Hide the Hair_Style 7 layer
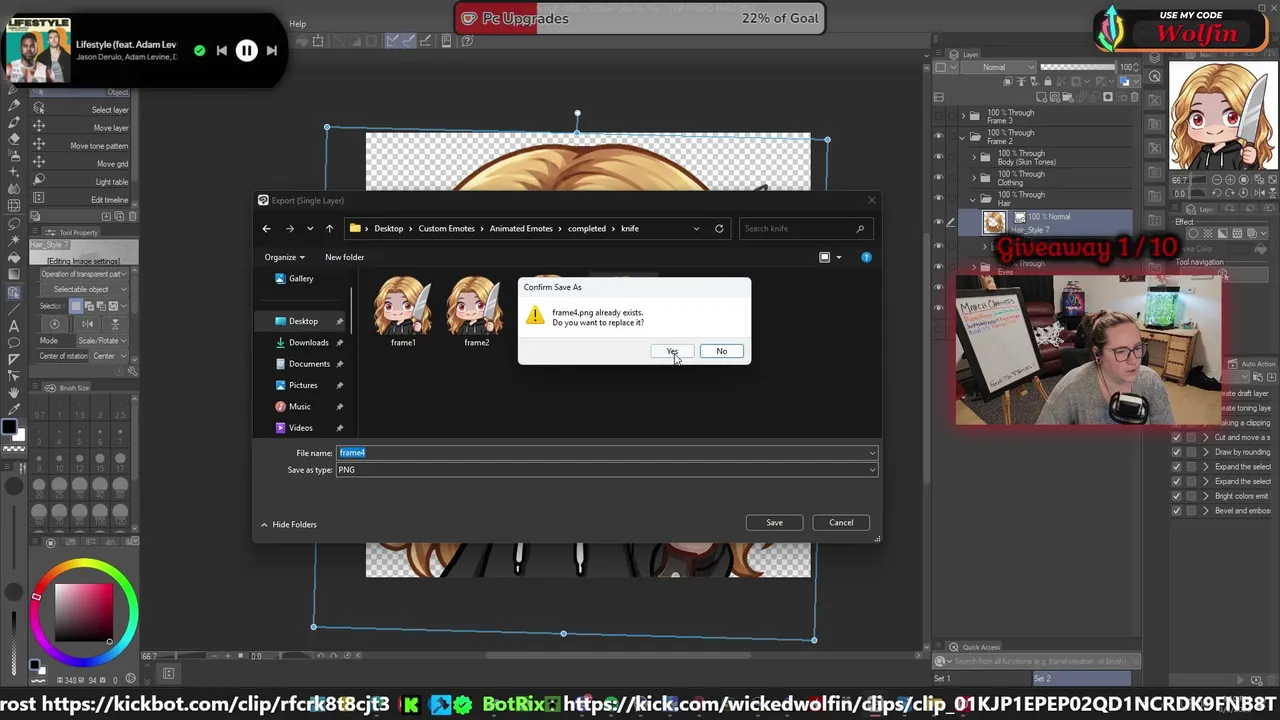 pyautogui.click(x=938, y=221)
